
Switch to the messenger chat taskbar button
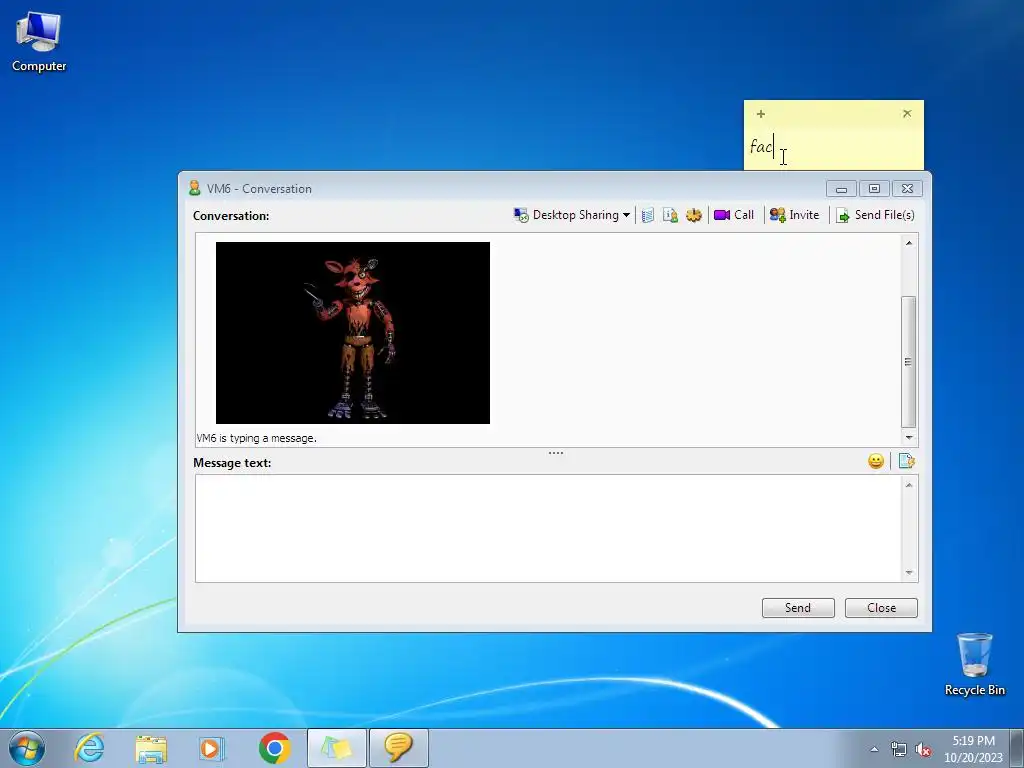tap(399, 748)
